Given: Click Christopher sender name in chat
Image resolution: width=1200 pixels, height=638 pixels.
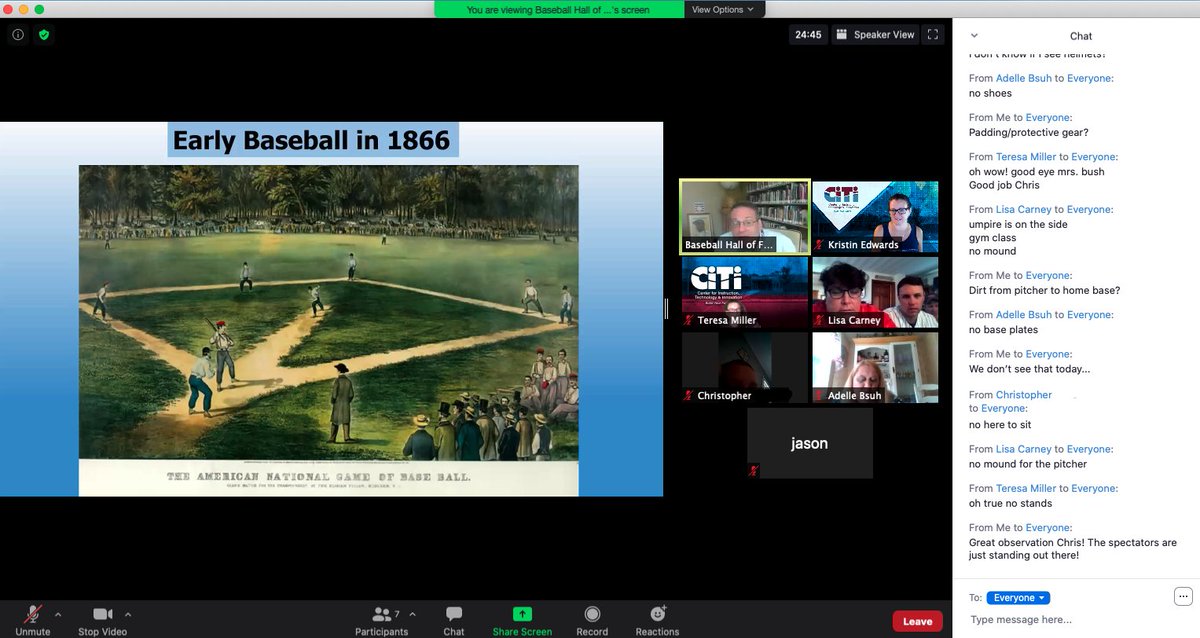Looking at the screenshot, I should 1024,395.
